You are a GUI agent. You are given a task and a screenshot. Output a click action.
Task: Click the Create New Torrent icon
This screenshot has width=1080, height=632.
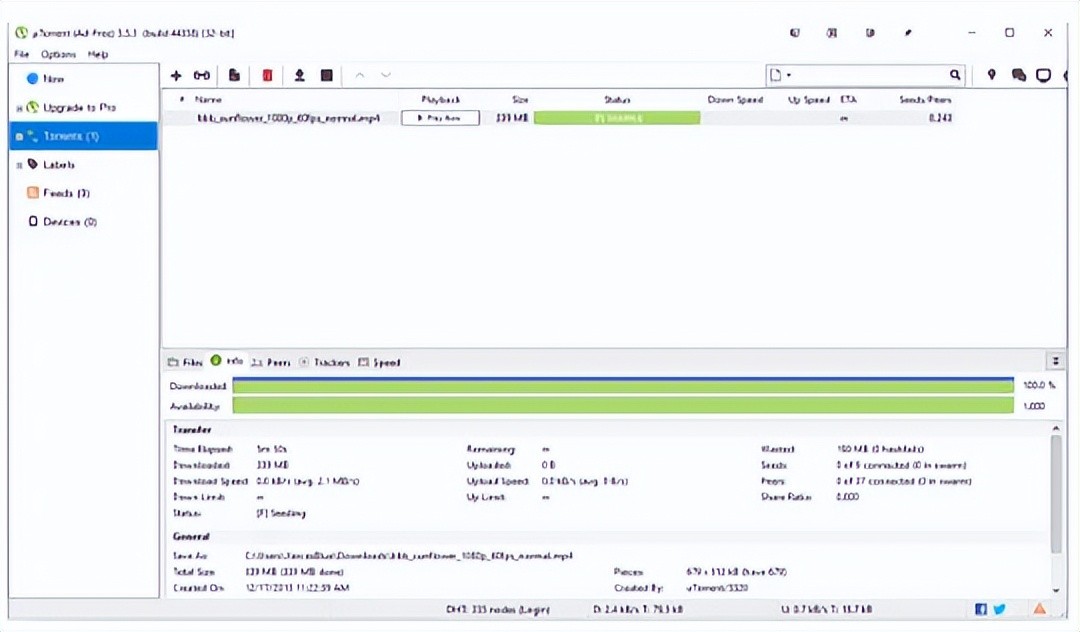(234, 75)
